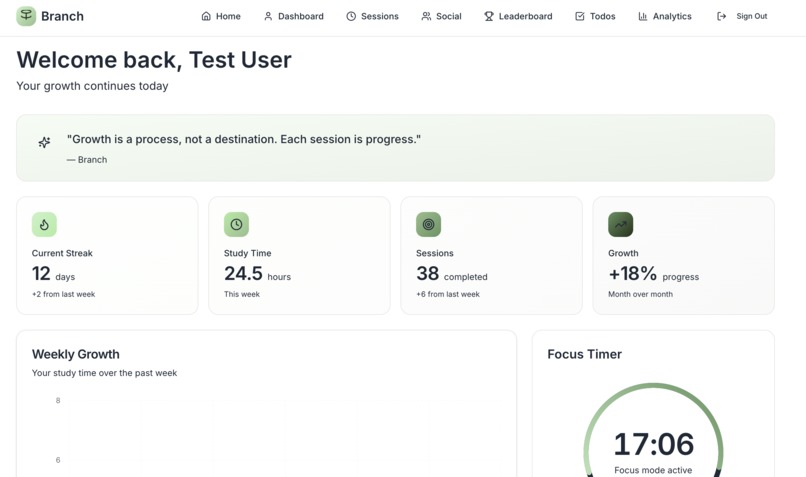The width and height of the screenshot is (806, 477).
Task: Click the clock icon on Study Time card
Action: 236,225
